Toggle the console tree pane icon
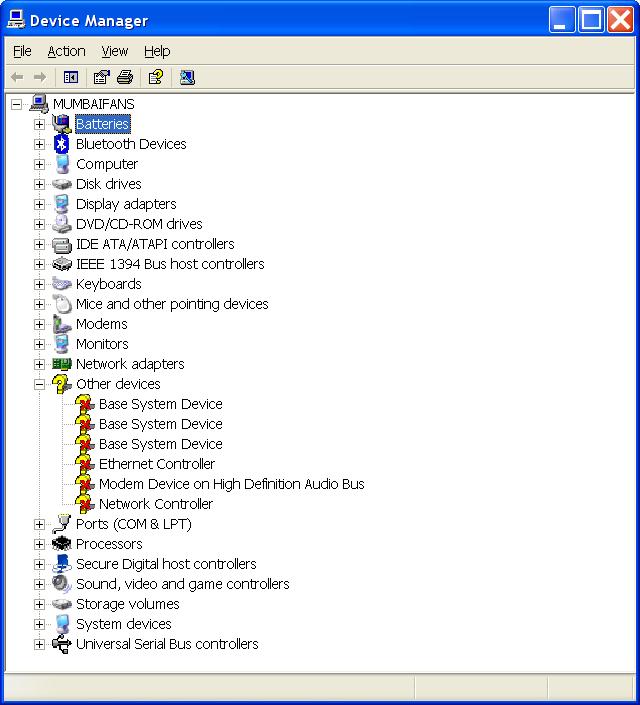 (71, 77)
